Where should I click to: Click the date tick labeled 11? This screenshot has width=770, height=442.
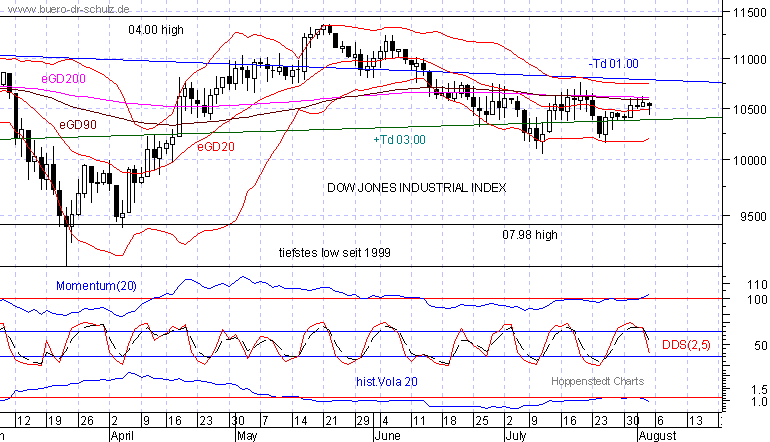pos(418,421)
